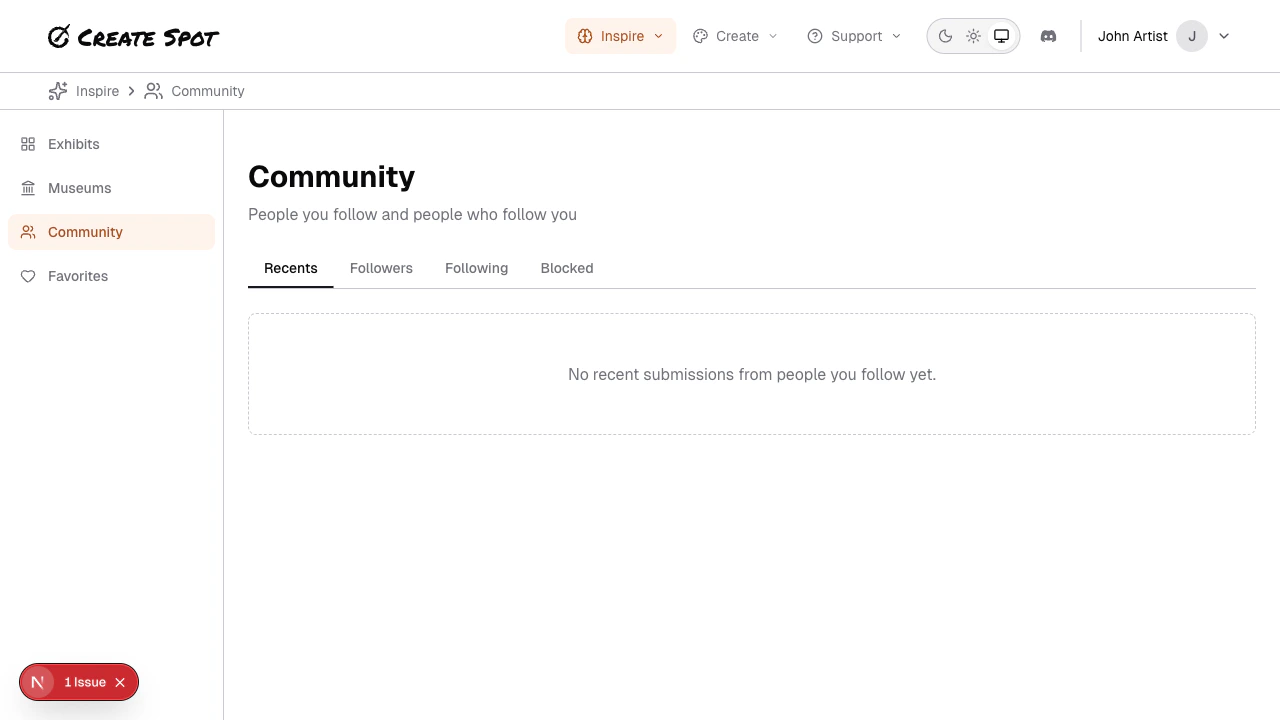Click the Community breadcrumb people icon

(153, 91)
